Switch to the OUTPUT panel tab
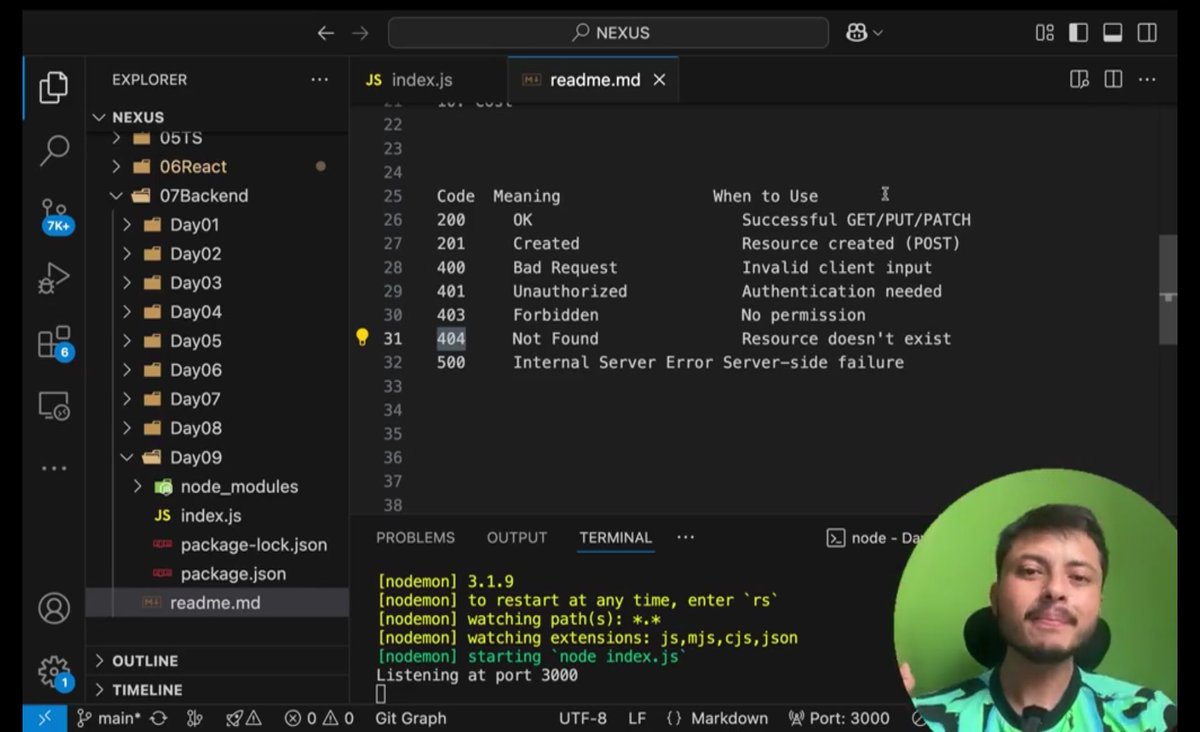The width and height of the screenshot is (1200, 732). (517, 537)
